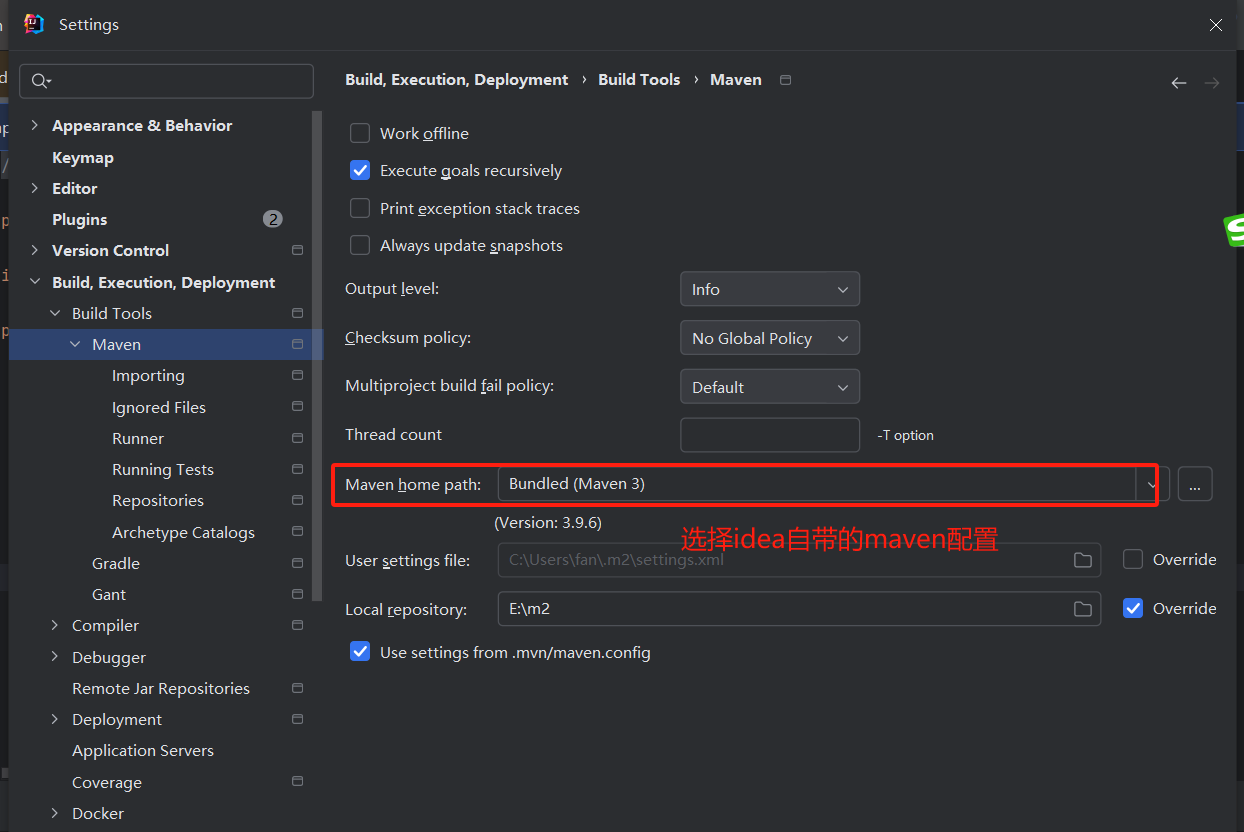This screenshot has width=1244, height=832.
Task: Click the ... browse button for Maven home
Action: coord(1195,485)
